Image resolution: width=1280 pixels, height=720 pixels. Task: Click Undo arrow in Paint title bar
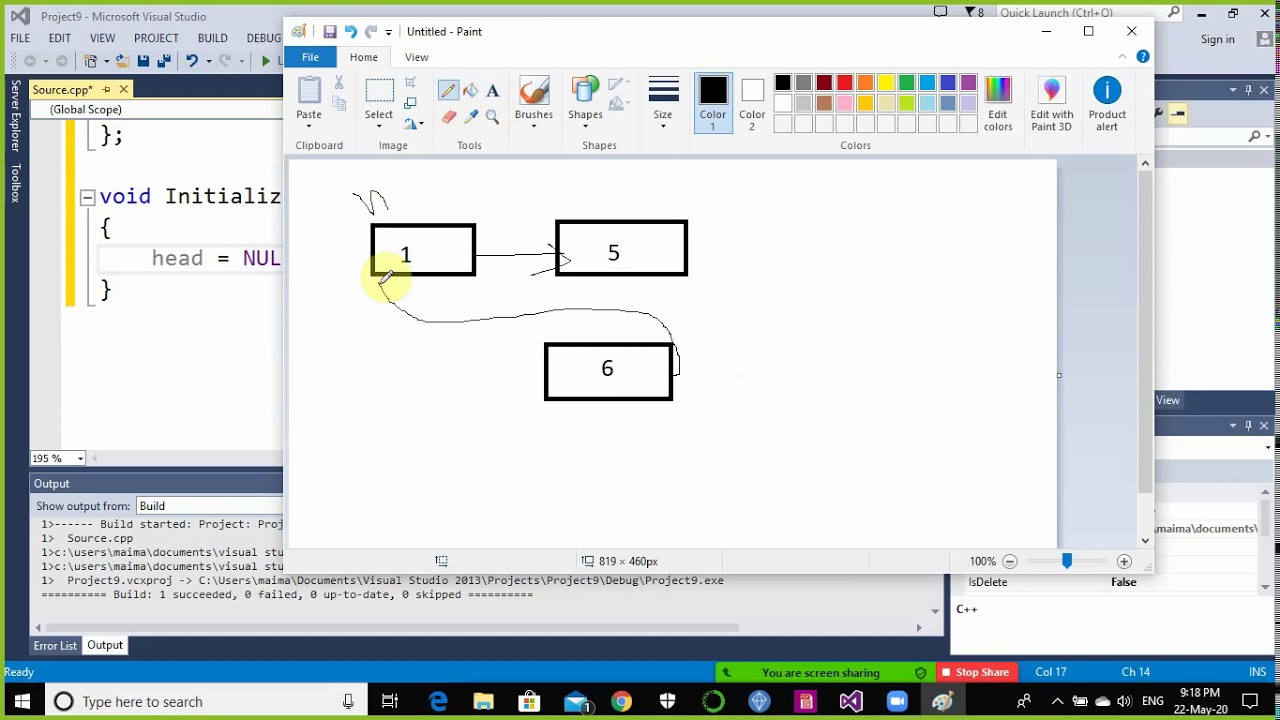(x=350, y=32)
